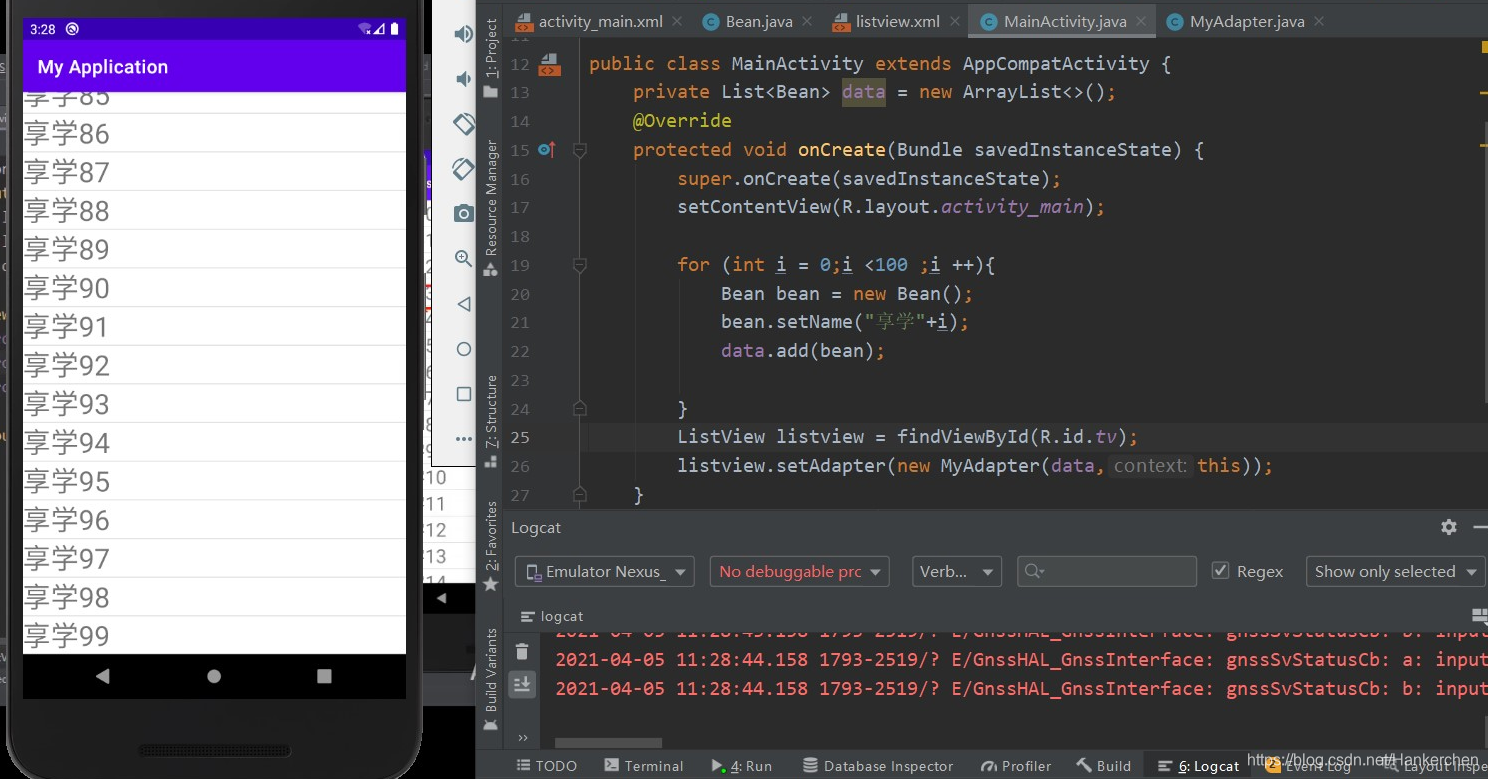This screenshot has height=779, width=1488.
Task: Tap list item 享学90 in emulator
Action: 214,288
